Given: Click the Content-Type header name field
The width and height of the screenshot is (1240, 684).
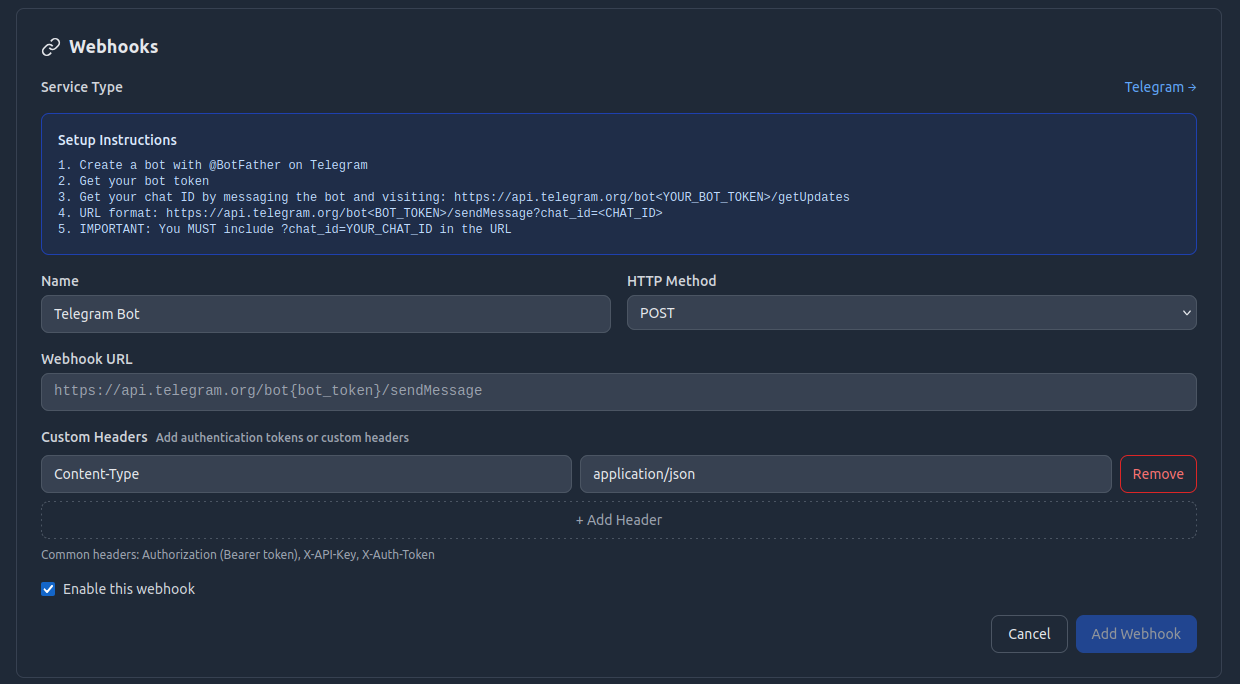Looking at the screenshot, I should point(306,474).
